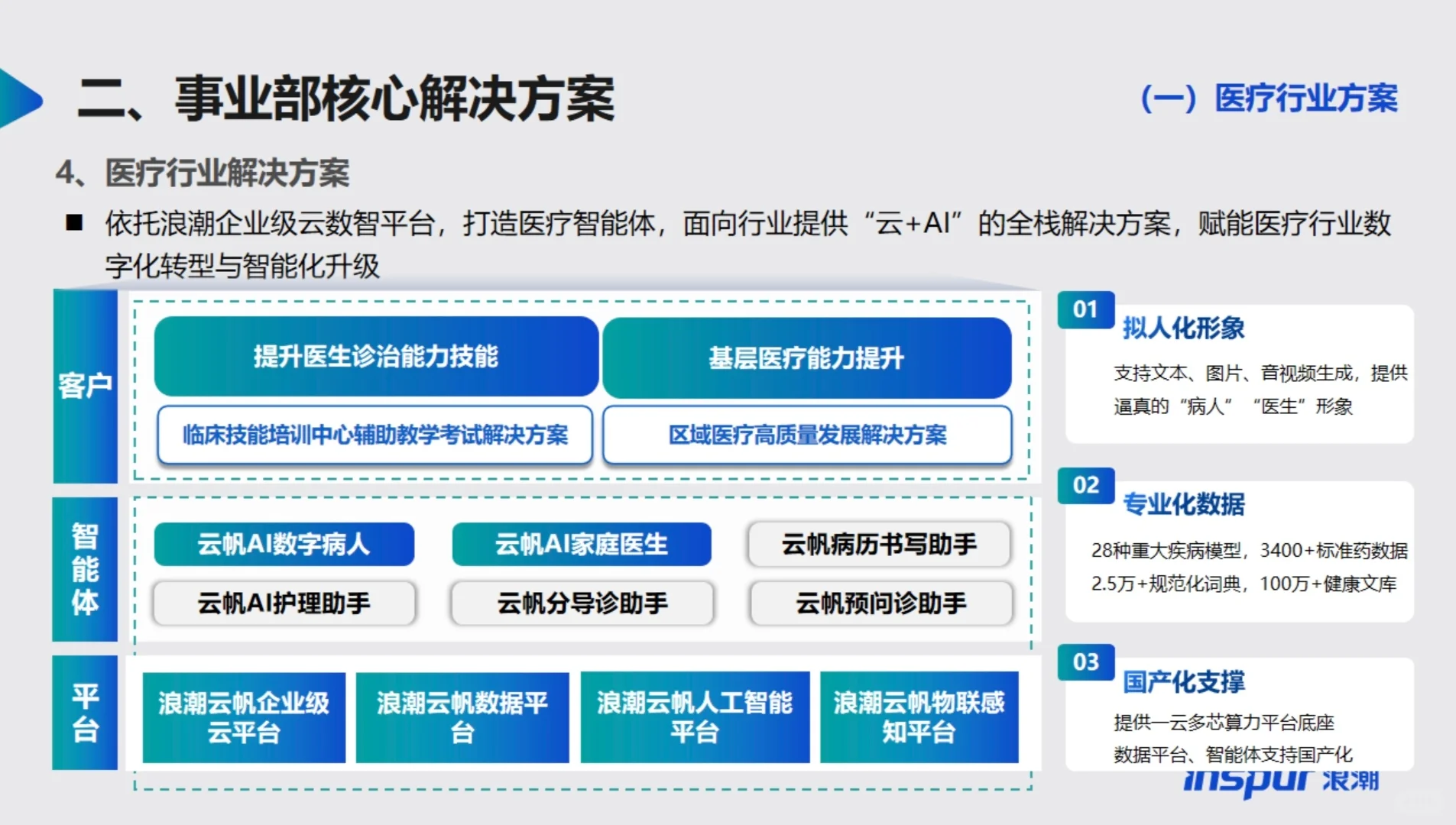Click the 03 number badge
Image resolution: width=1456 pixels, height=825 pixels.
click(x=1086, y=662)
